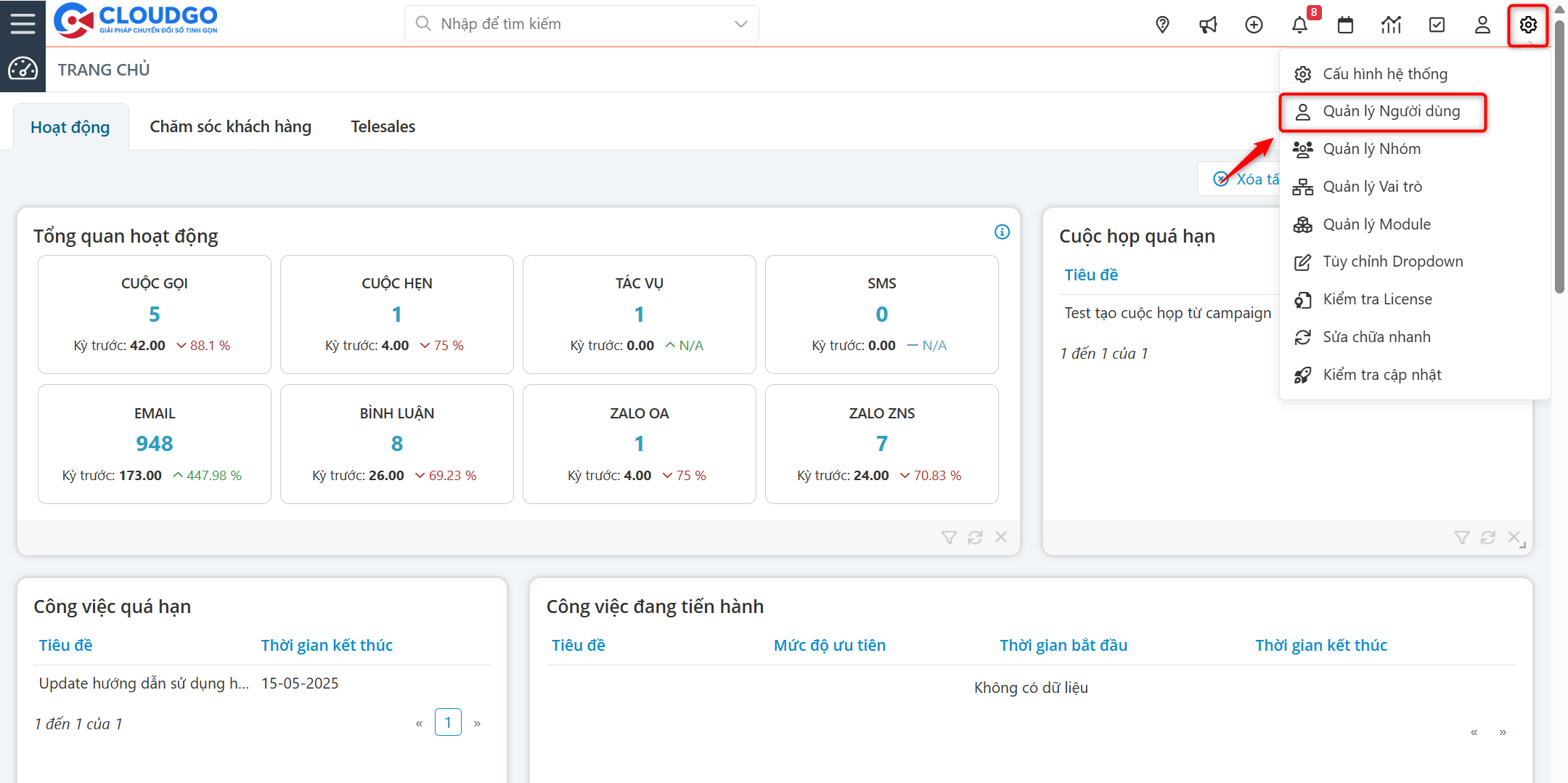Open the calendar icon in header
This screenshot has width=1568, height=783.
point(1345,25)
